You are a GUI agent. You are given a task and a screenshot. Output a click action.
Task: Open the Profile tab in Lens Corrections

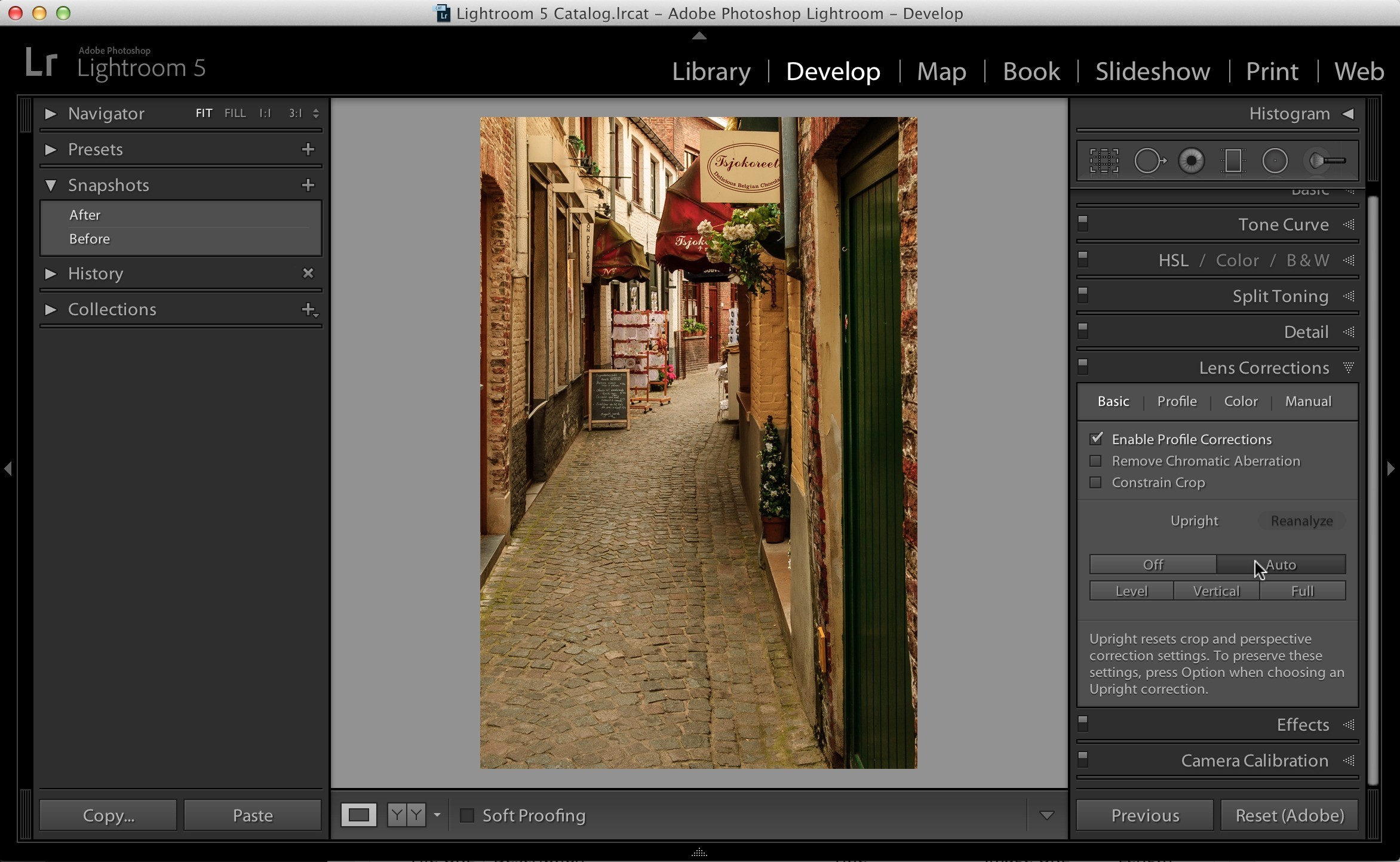(x=1177, y=401)
